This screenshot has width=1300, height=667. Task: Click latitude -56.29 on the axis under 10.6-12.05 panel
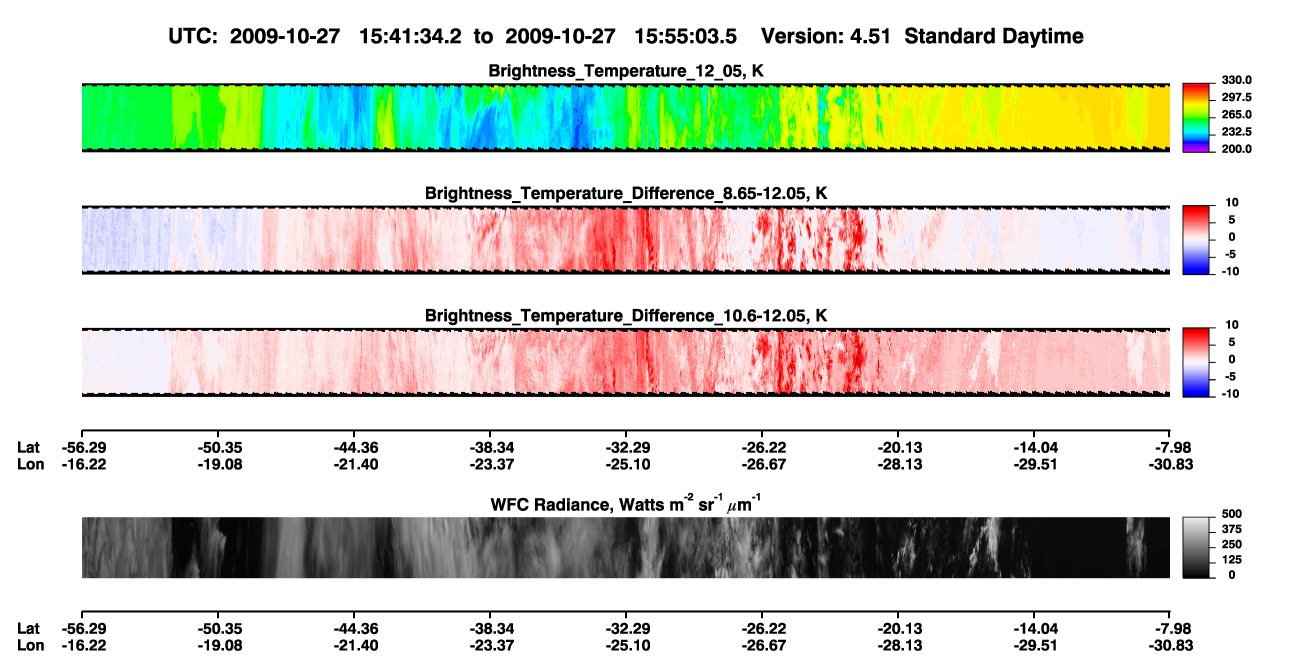(82, 448)
